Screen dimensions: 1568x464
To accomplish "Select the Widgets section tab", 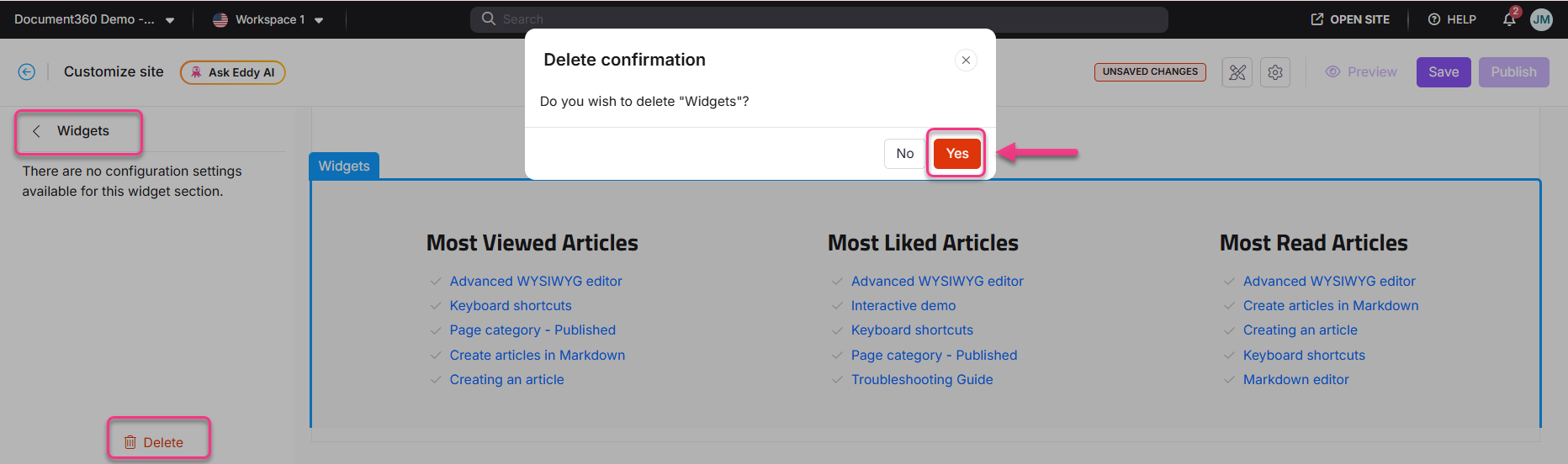I will click(344, 166).
